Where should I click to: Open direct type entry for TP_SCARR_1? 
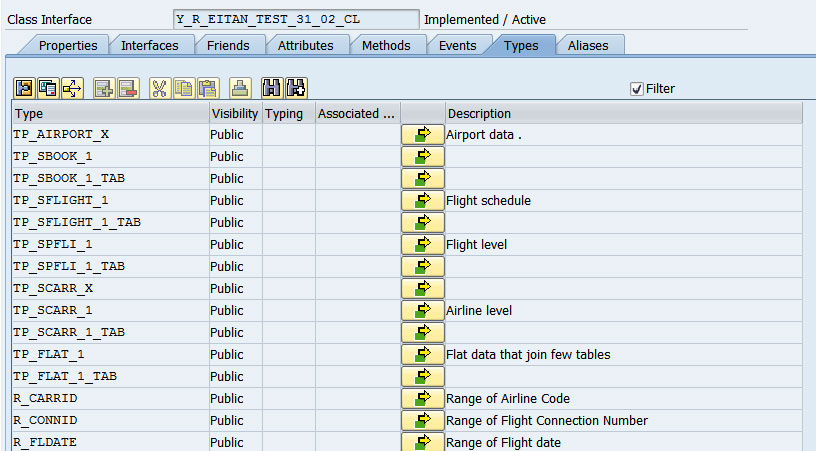tap(423, 310)
